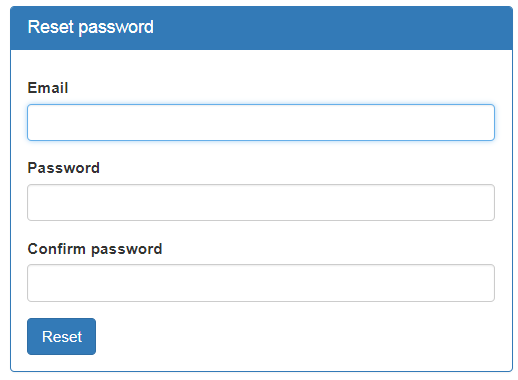Click the blue Reset button

(61, 336)
